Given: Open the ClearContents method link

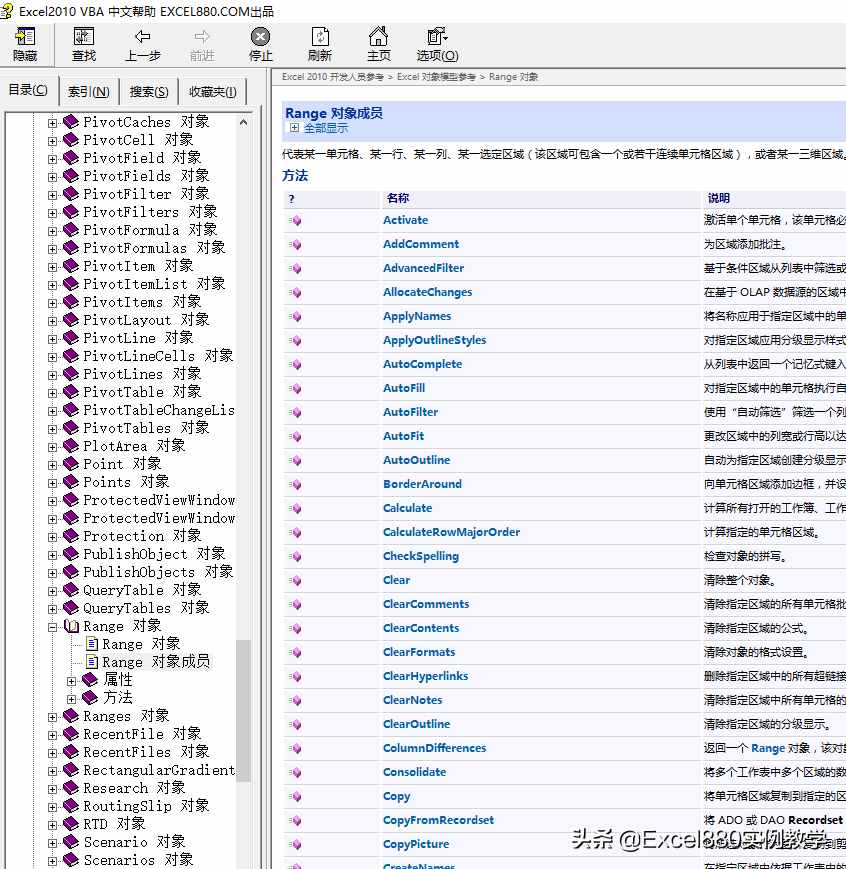Looking at the screenshot, I should click(421, 628).
